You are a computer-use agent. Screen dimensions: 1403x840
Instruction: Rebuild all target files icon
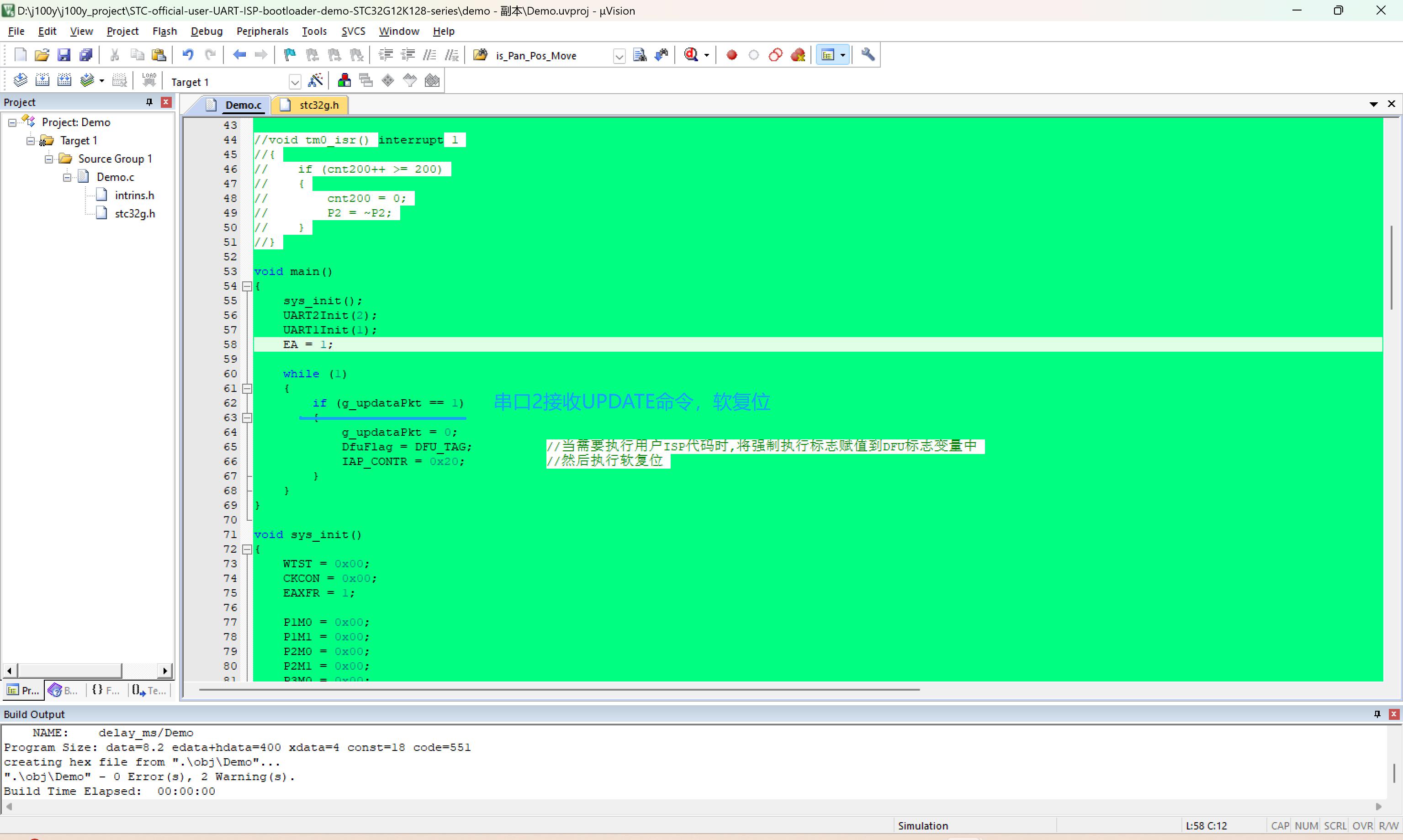[64, 80]
